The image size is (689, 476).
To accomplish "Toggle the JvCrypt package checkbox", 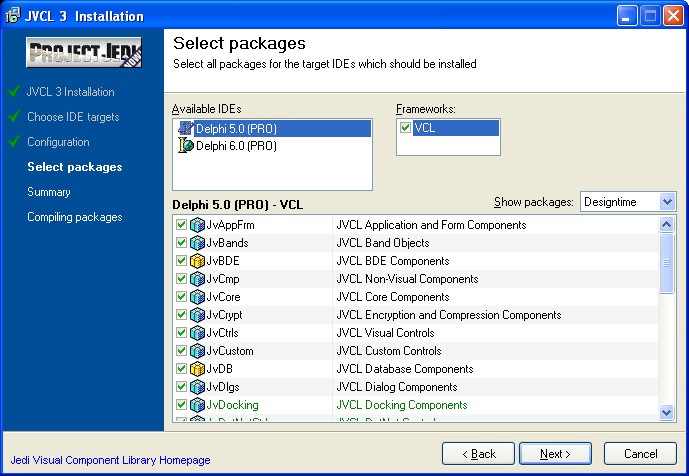I will click(181, 315).
